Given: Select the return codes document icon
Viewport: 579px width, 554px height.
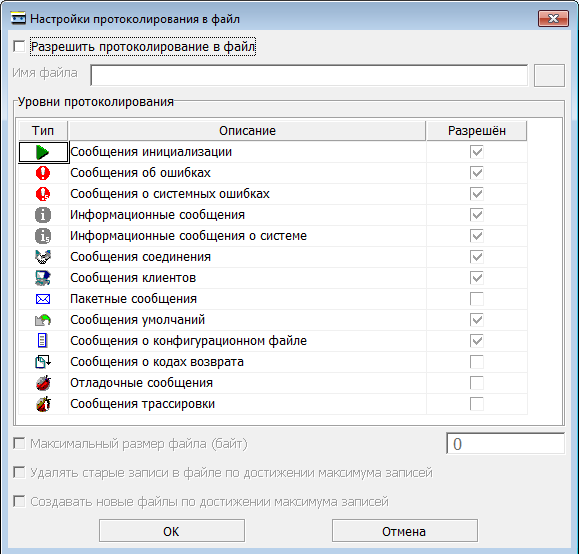Looking at the screenshot, I should click(43, 362).
